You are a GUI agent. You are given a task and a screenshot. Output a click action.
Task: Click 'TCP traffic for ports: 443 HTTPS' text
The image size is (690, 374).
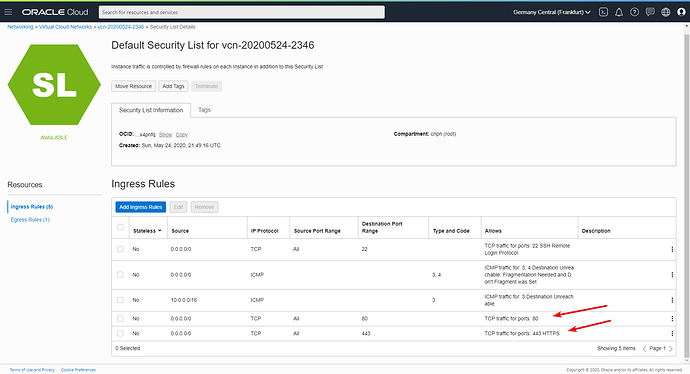522,334
